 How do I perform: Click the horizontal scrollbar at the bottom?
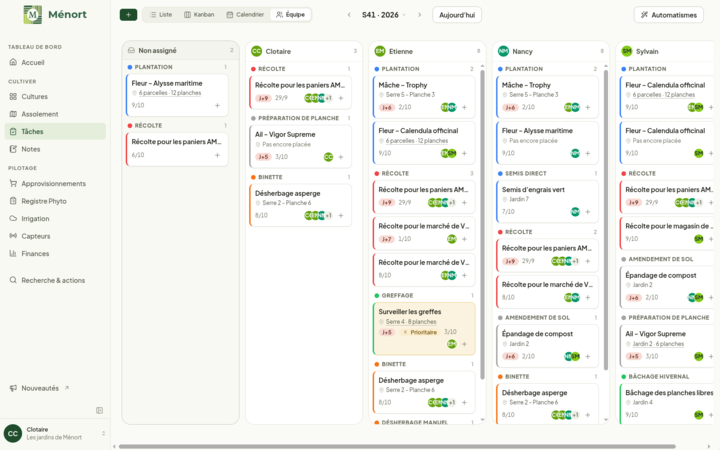pyautogui.click(x=397, y=446)
